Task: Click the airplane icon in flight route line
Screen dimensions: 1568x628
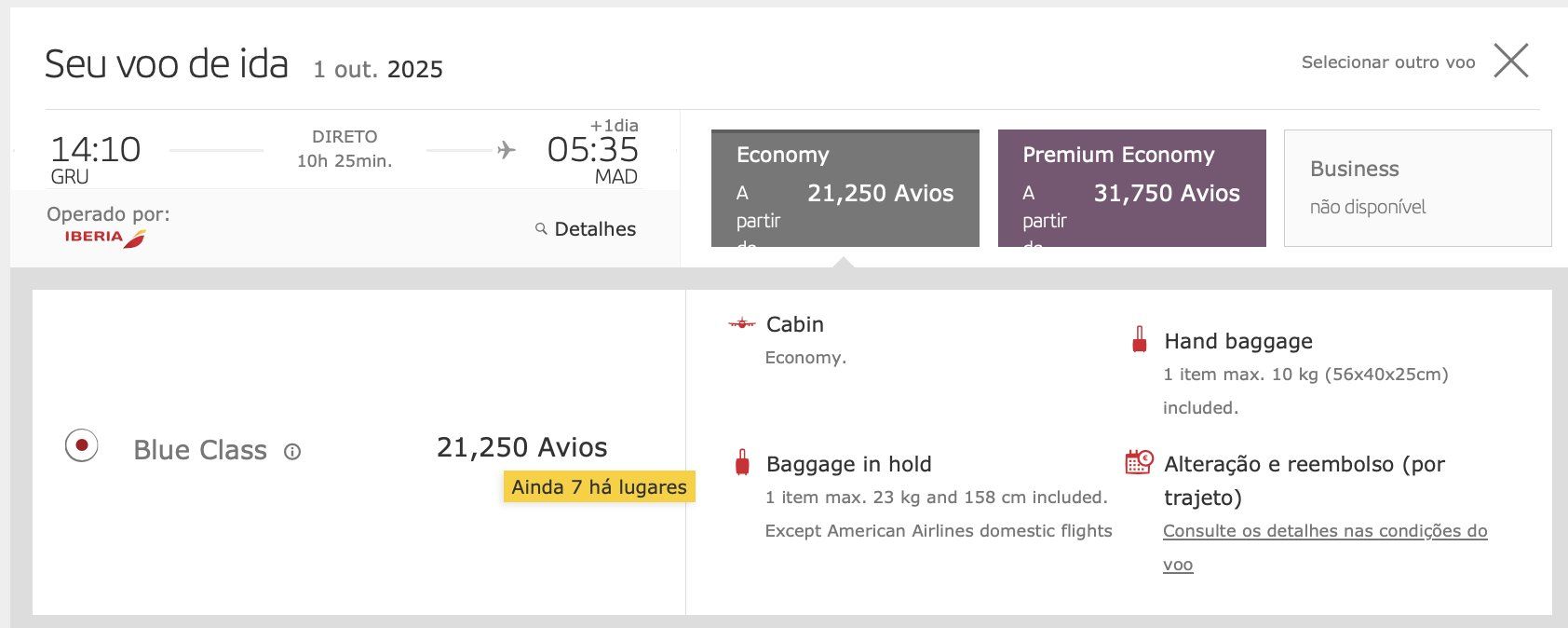Action: click(x=506, y=150)
